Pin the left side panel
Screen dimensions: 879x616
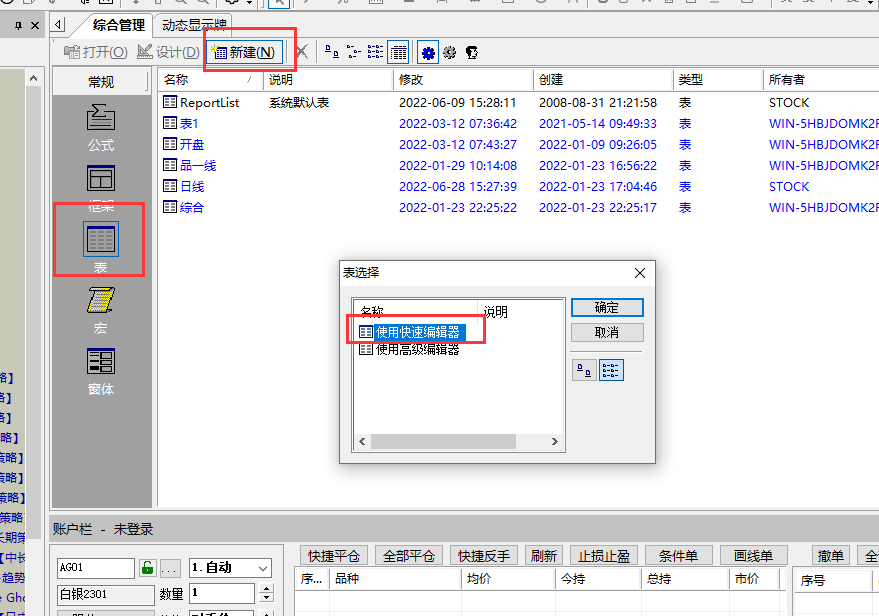[x=18, y=25]
